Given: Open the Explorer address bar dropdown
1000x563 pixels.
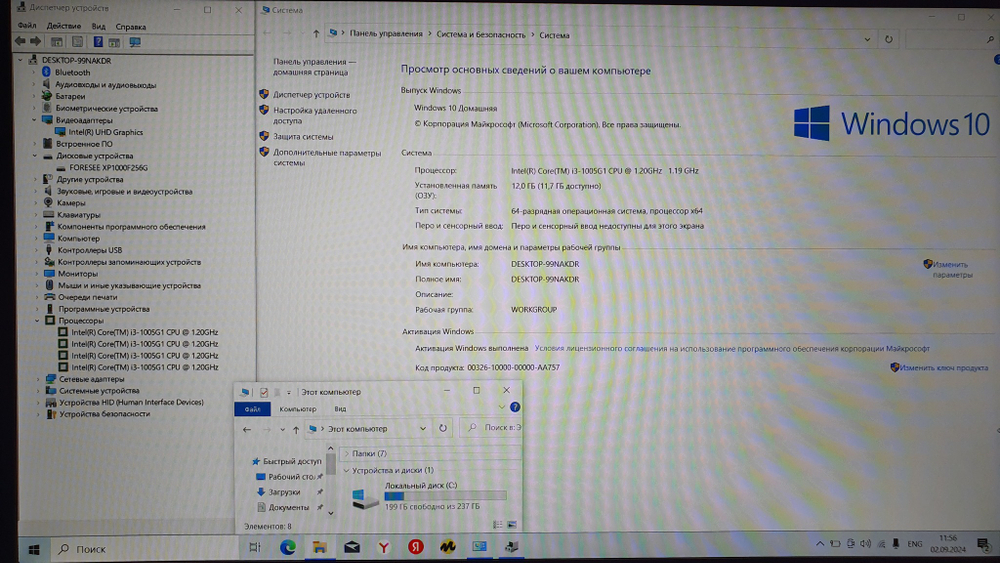Looking at the screenshot, I should point(422,428).
